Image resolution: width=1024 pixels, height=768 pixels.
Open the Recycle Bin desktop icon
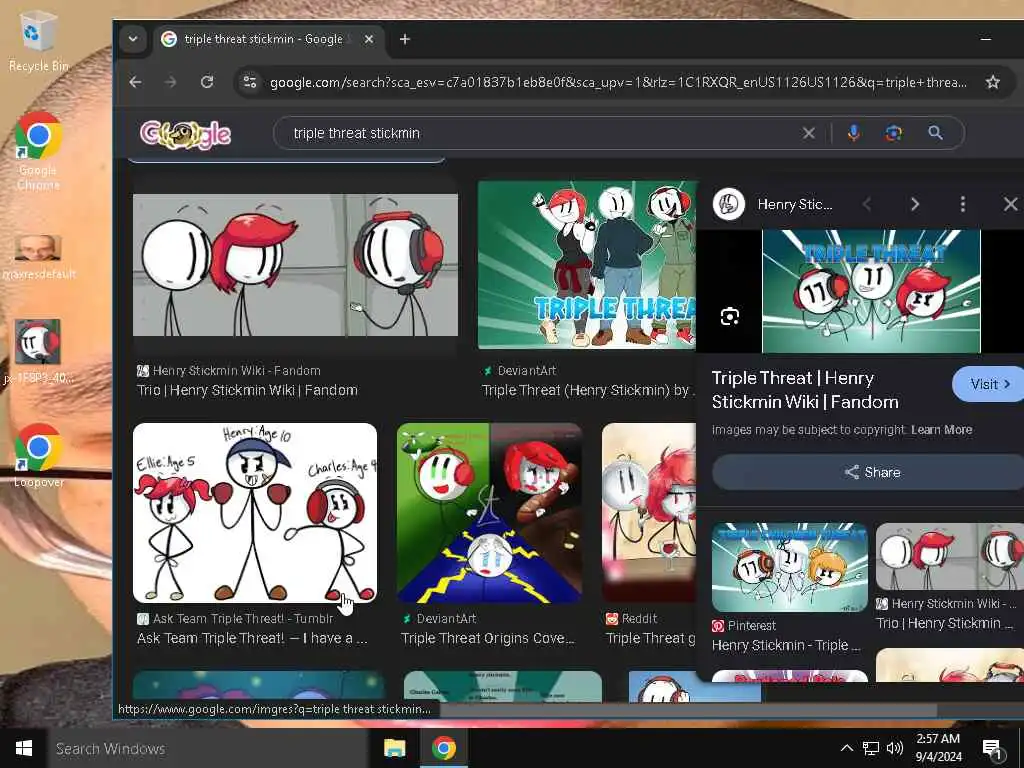click(x=39, y=41)
